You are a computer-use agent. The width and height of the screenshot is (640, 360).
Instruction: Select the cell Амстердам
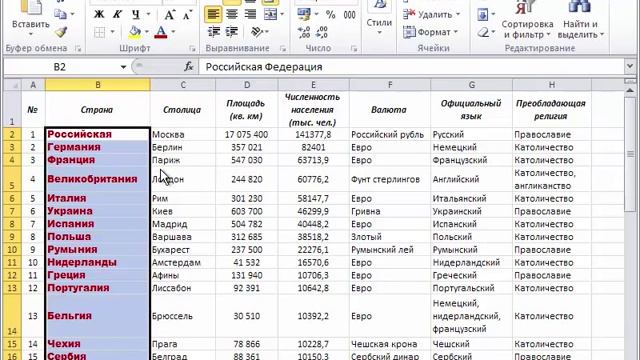182,262
